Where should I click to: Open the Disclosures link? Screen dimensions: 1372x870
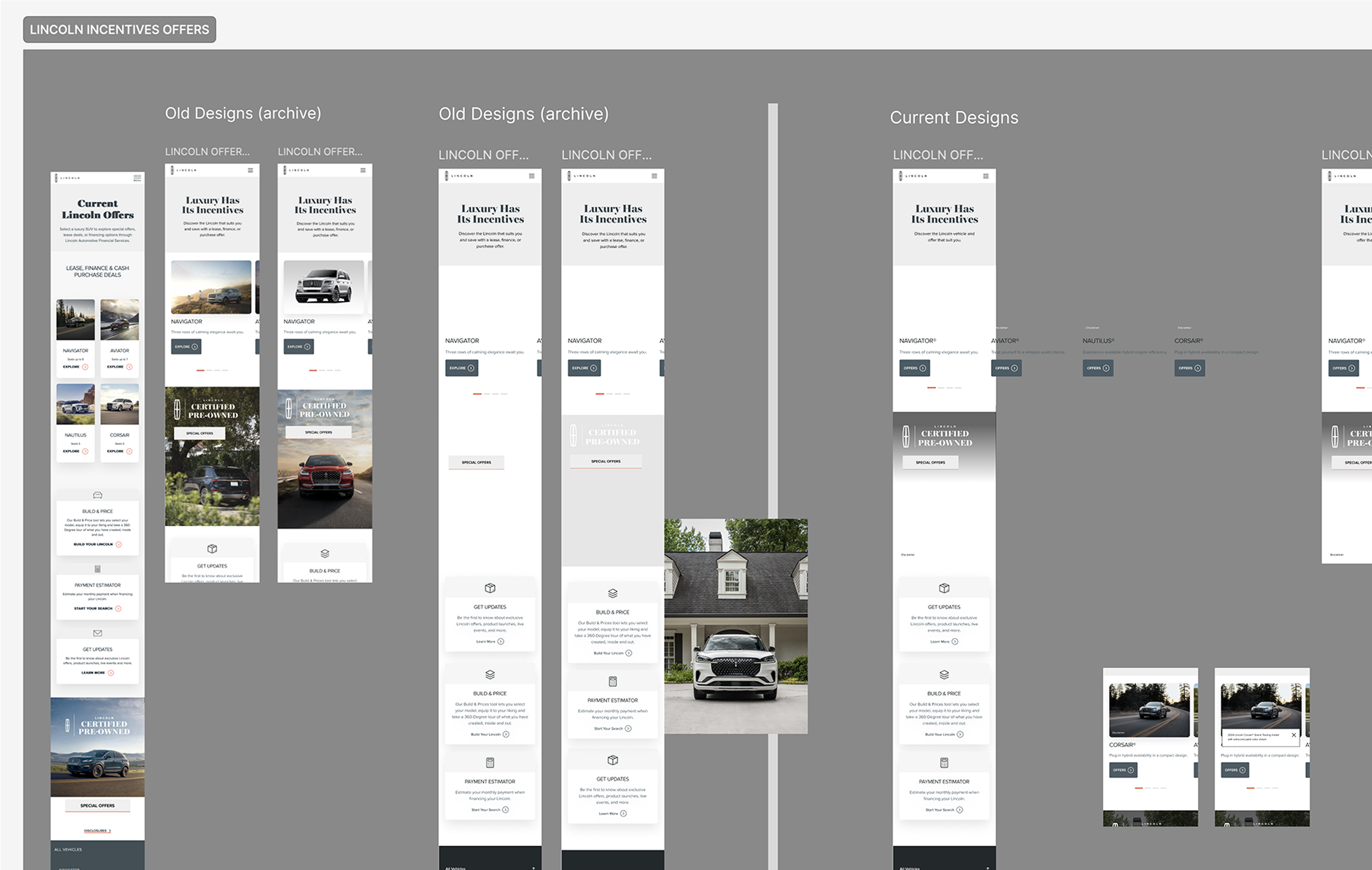click(97, 831)
